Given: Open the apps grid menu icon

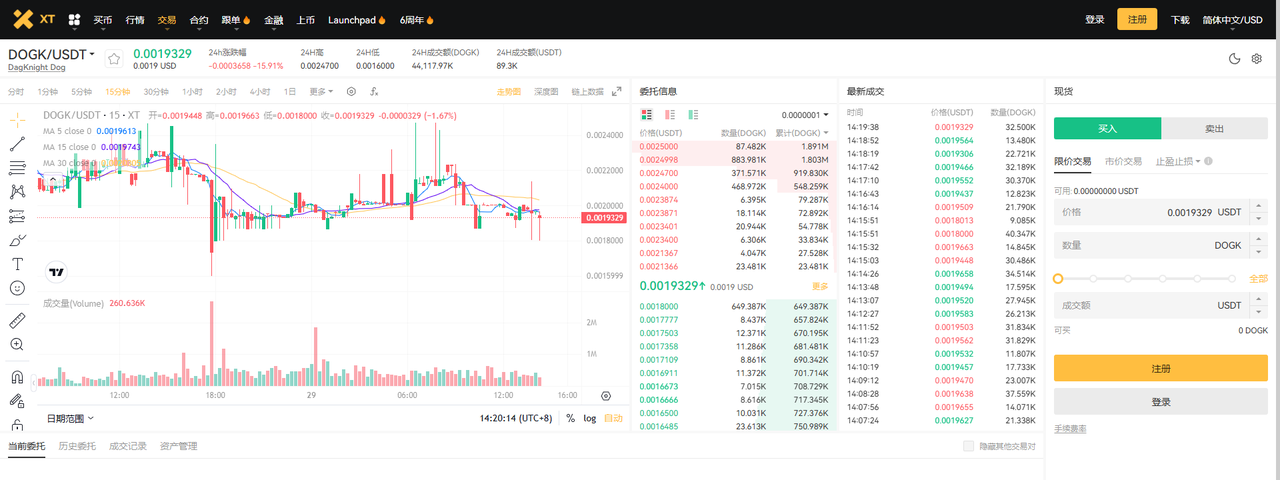Looking at the screenshot, I should (x=74, y=19).
